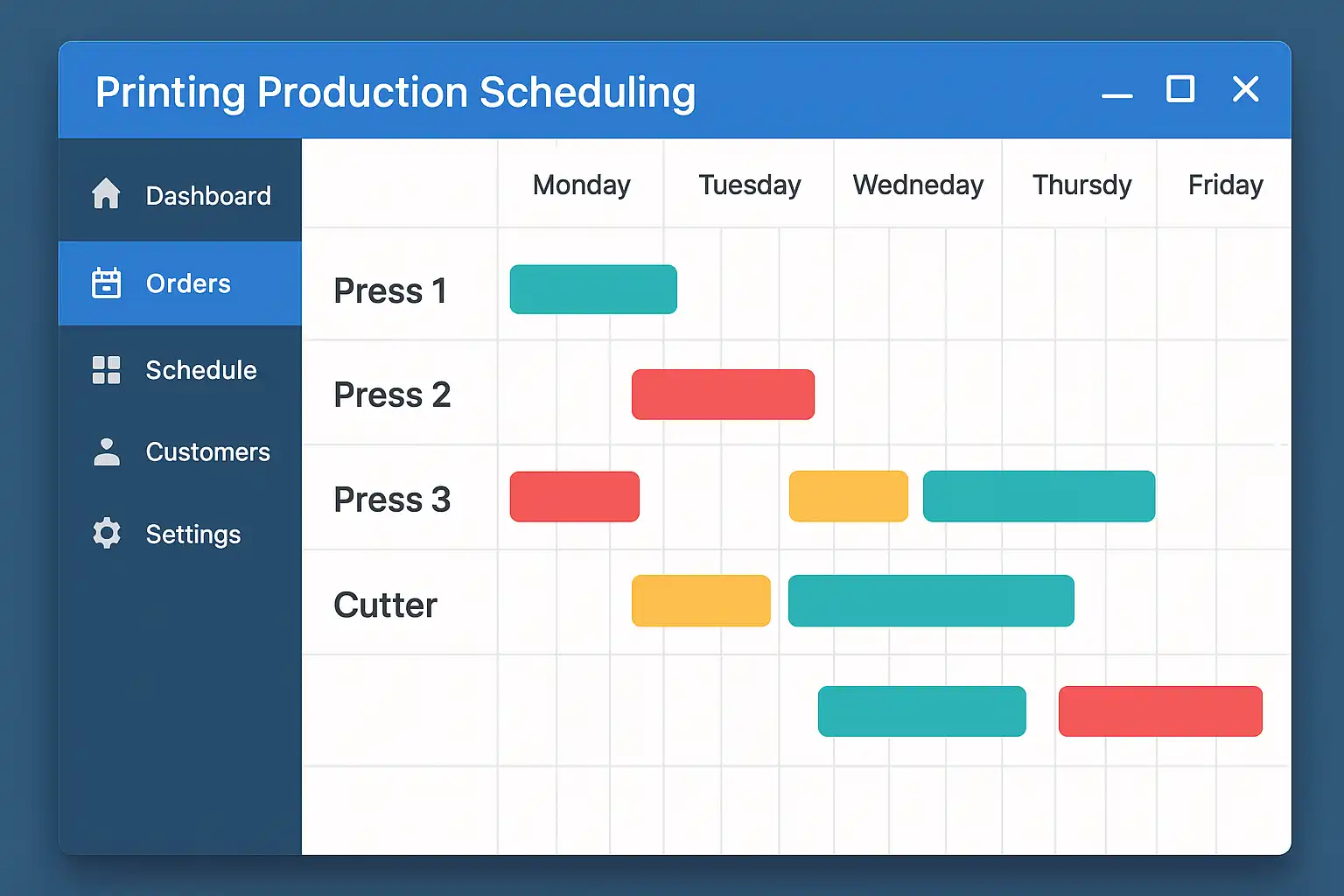Click the Orders calendar icon
The width and height of the screenshot is (1344, 896).
(106, 283)
